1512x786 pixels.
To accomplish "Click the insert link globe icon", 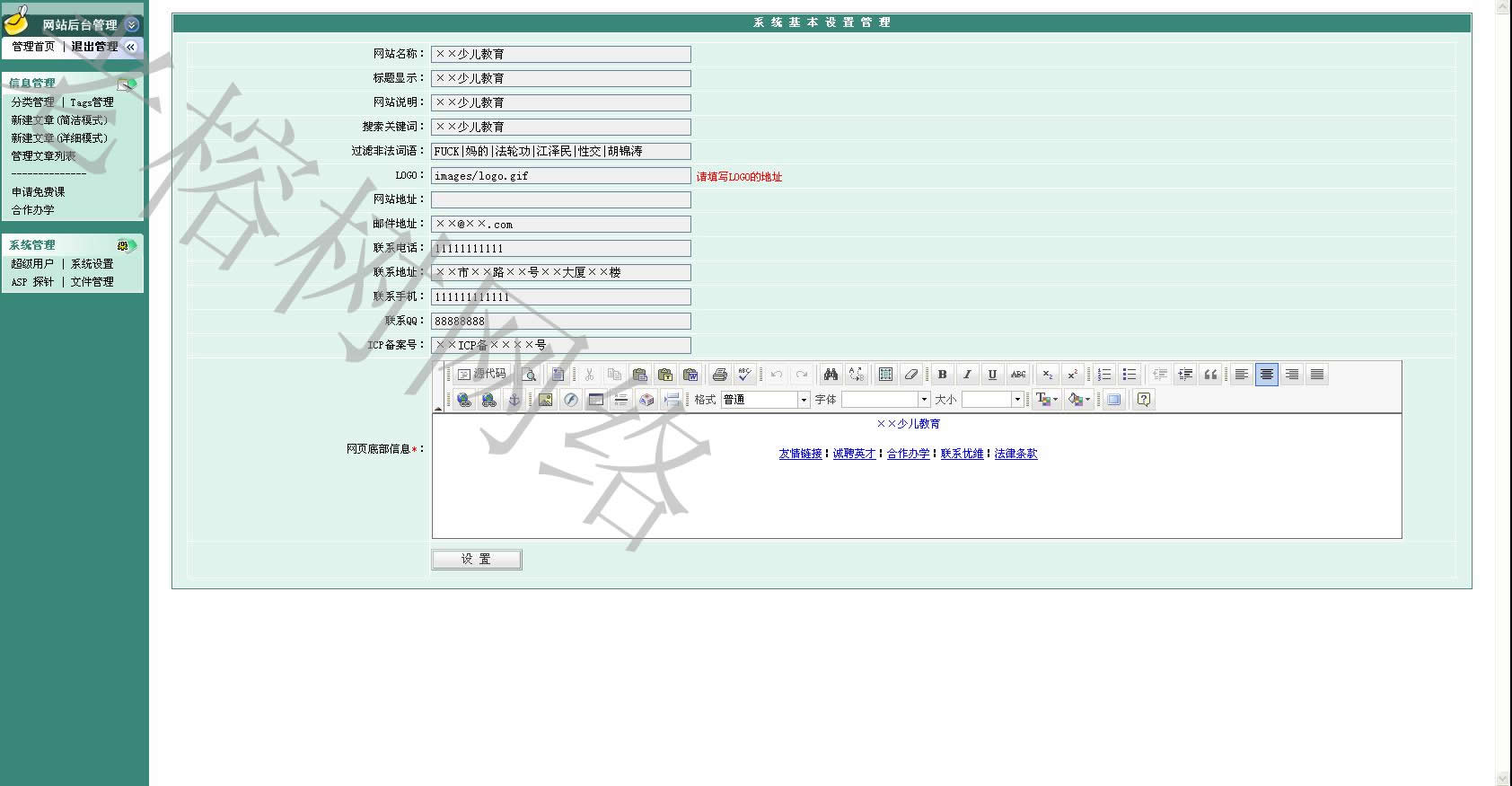I will pos(463,400).
